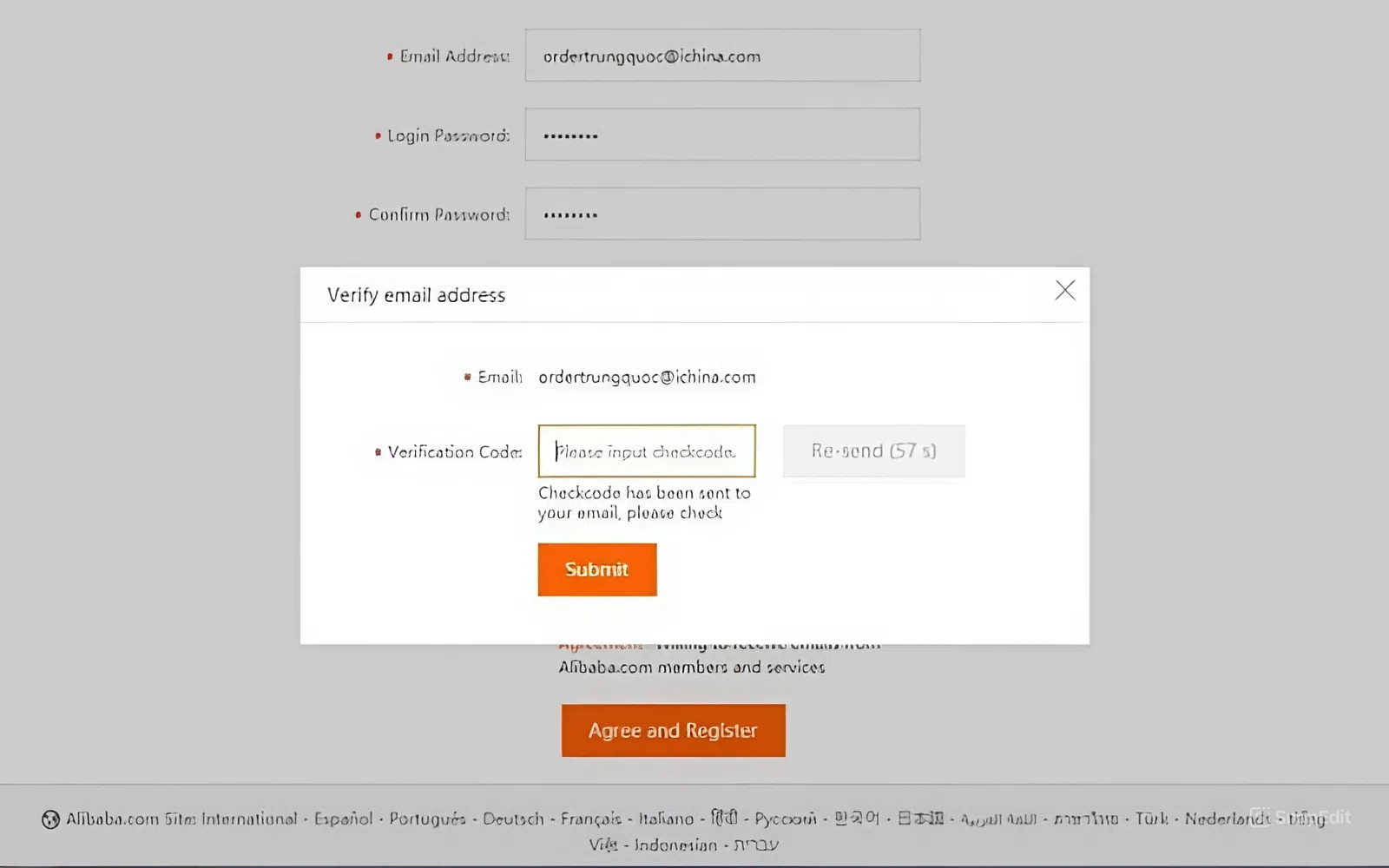The width and height of the screenshot is (1389, 868).
Task: Close the Verify email address dialog
Action: (1064, 291)
